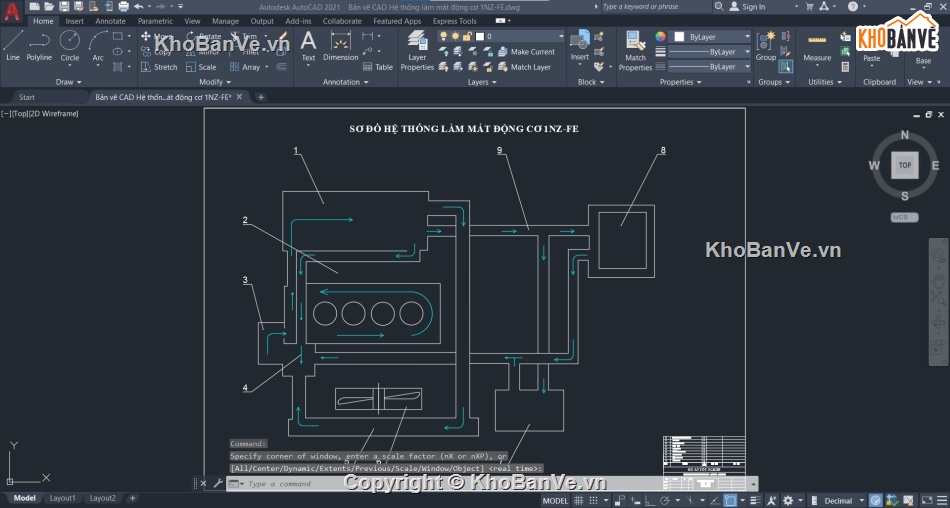950x508 pixels.
Task: Toggle polar tracking
Action: (665, 501)
